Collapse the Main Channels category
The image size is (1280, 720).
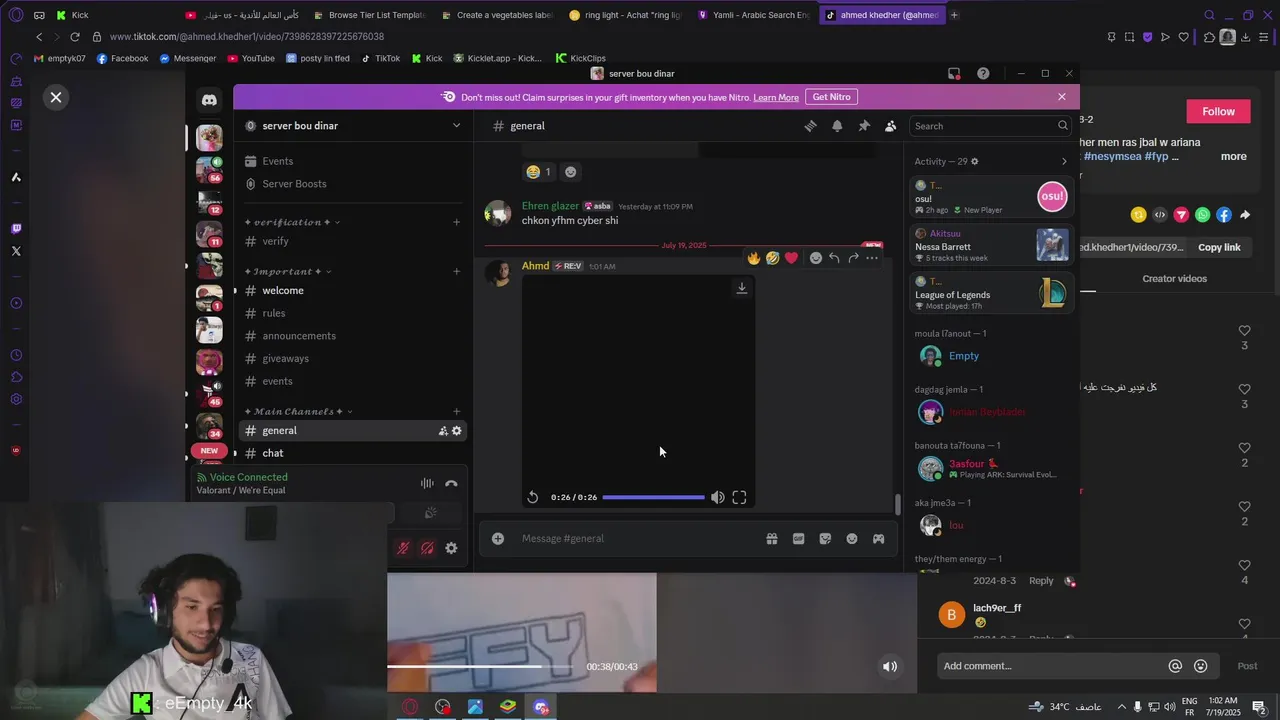(298, 411)
